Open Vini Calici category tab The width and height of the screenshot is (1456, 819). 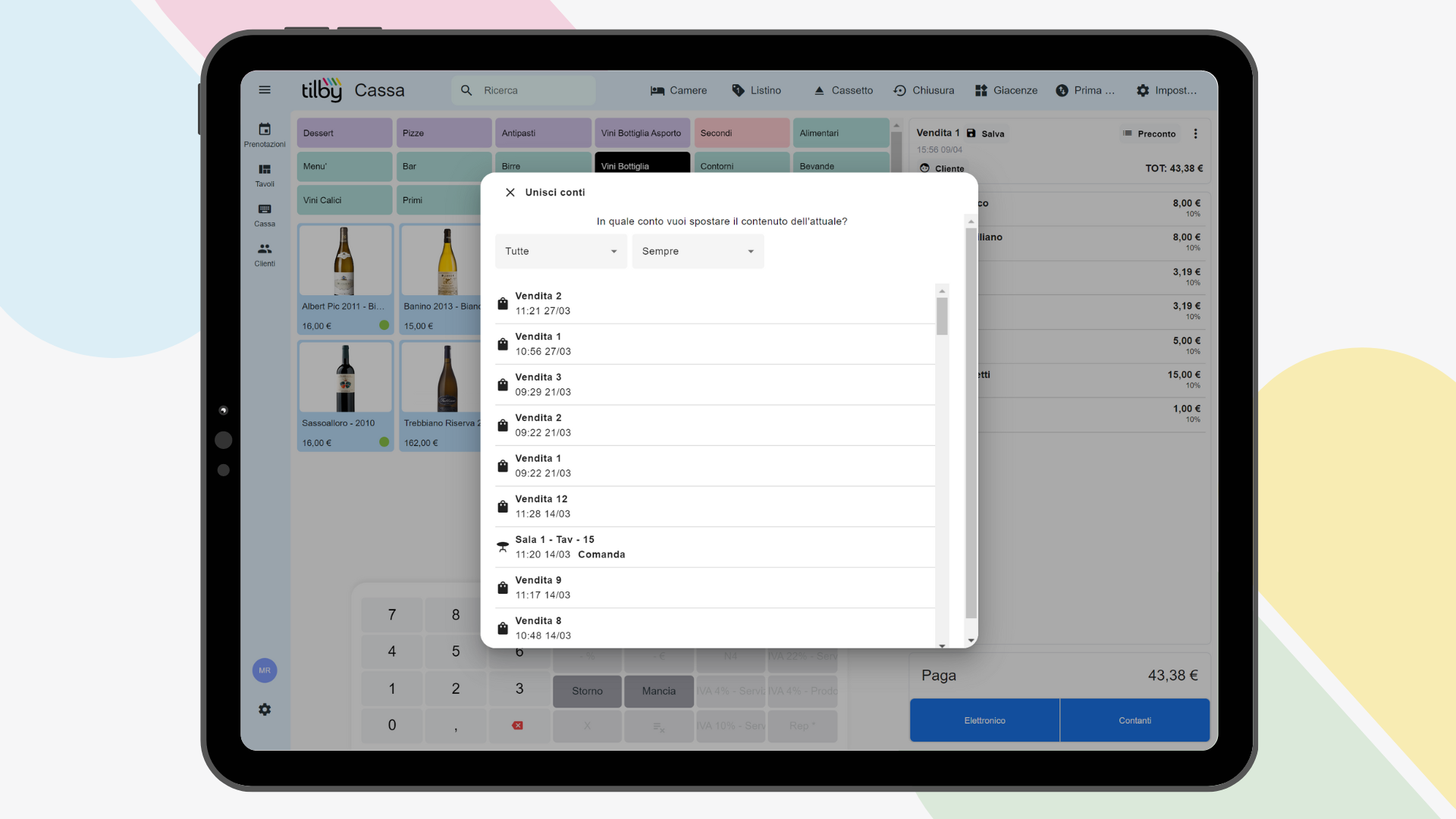pos(344,200)
